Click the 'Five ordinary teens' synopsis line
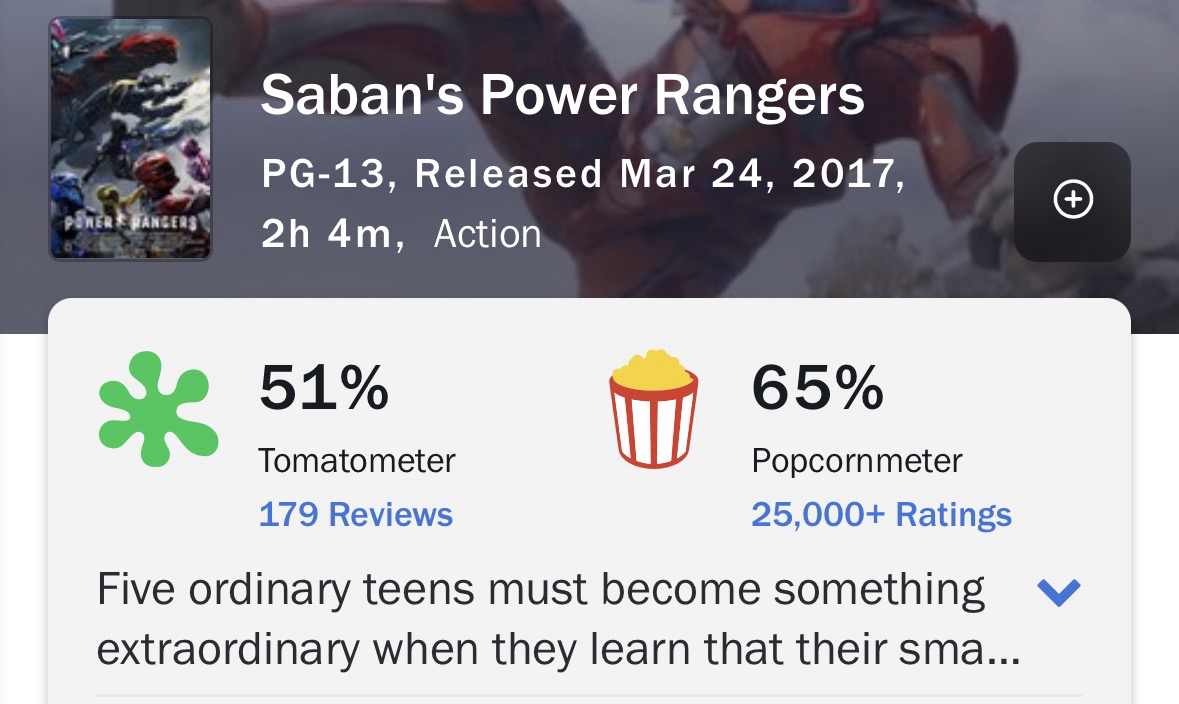This screenshot has height=704, width=1179. 540,589
